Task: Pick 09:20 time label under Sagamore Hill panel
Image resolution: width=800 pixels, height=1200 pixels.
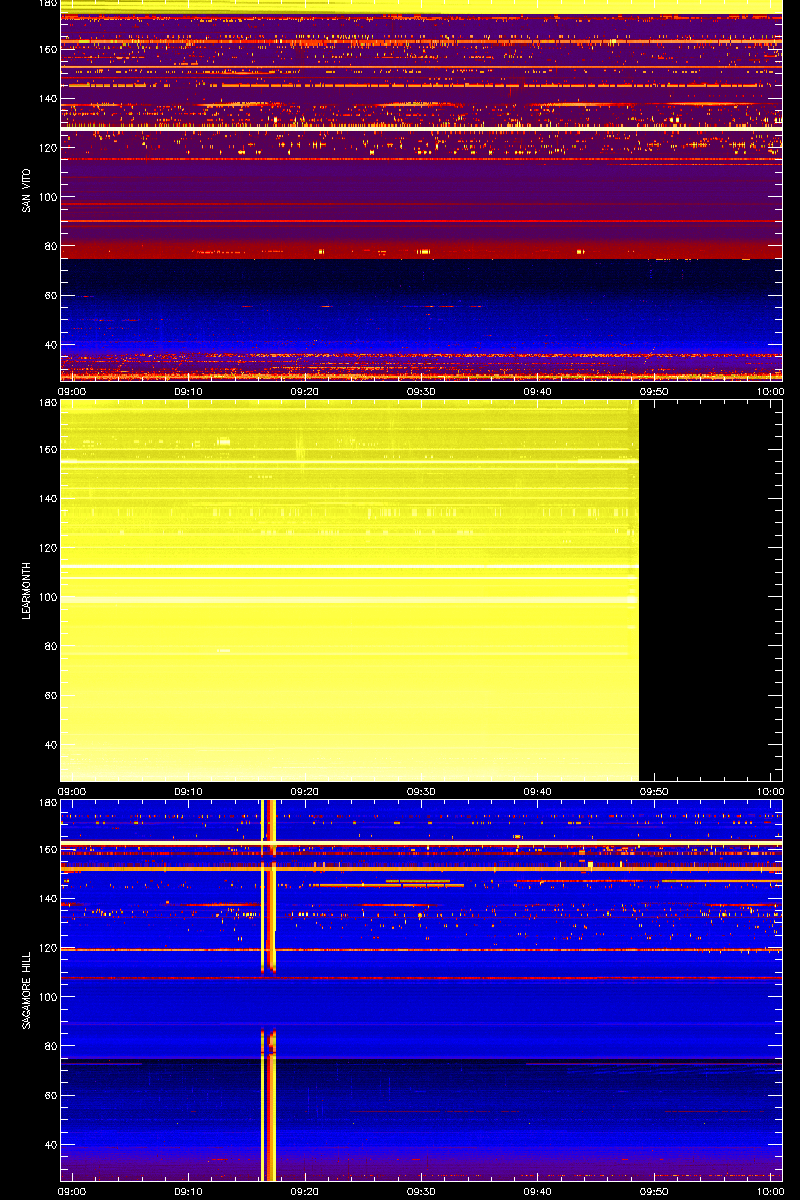Action: [x=305, y=1192]
